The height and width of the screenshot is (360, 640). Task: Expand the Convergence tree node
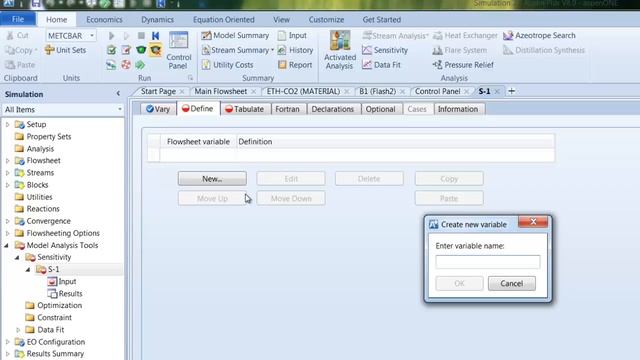click(8, 221)
